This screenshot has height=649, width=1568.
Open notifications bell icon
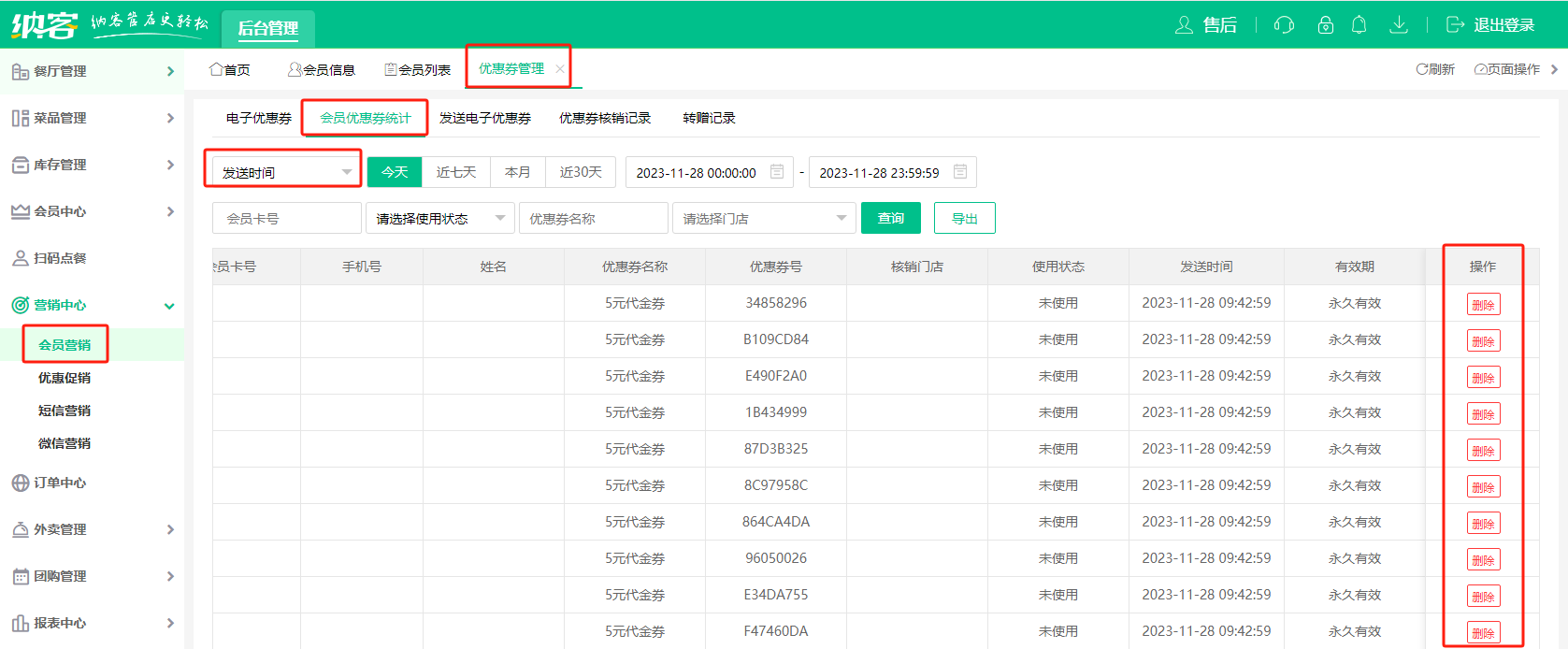[1359, 25]
